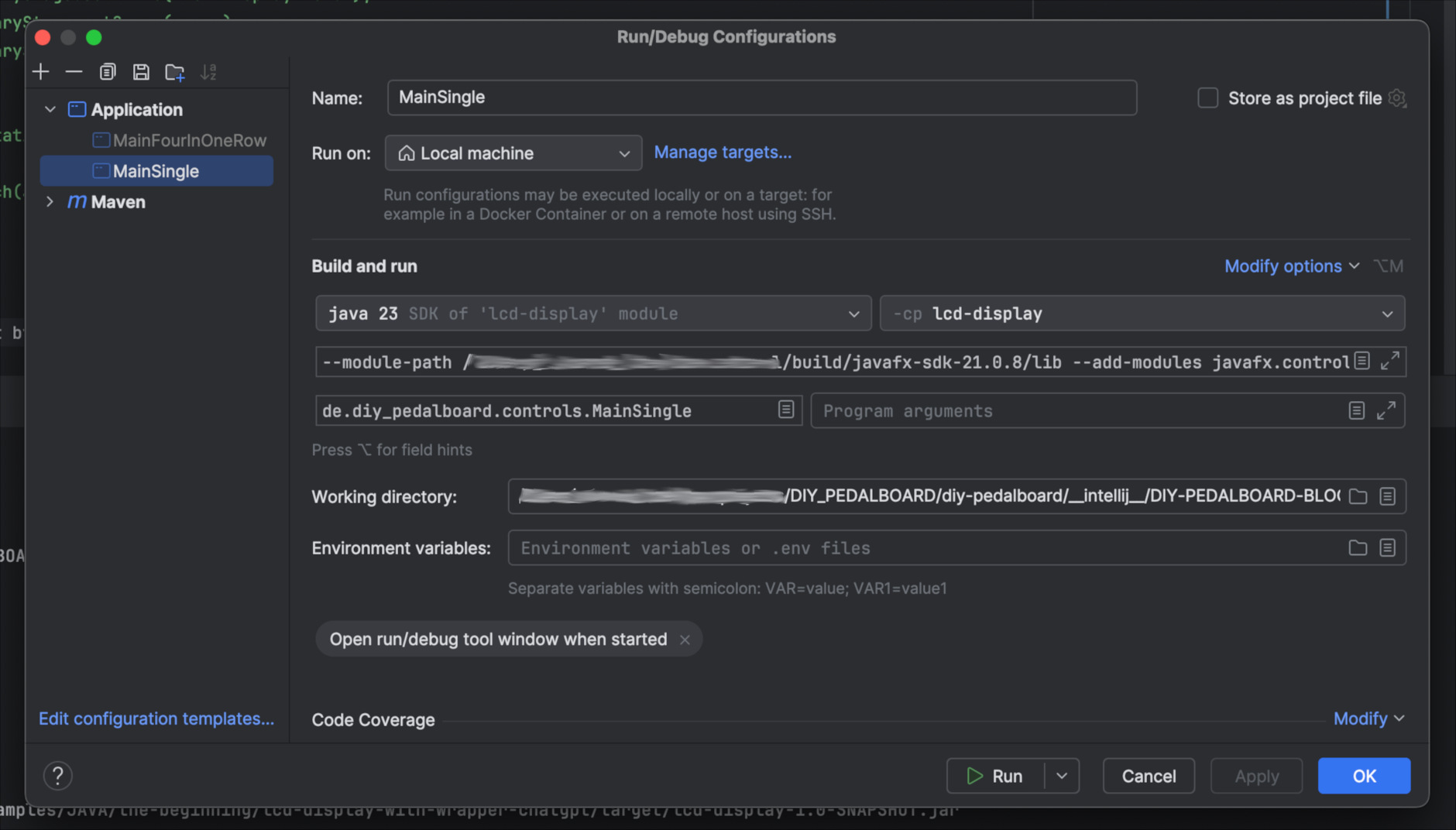This screenshot has width=1456, height=830.
Task: Copy the MainSingle configuration
Action: point(107,71)
